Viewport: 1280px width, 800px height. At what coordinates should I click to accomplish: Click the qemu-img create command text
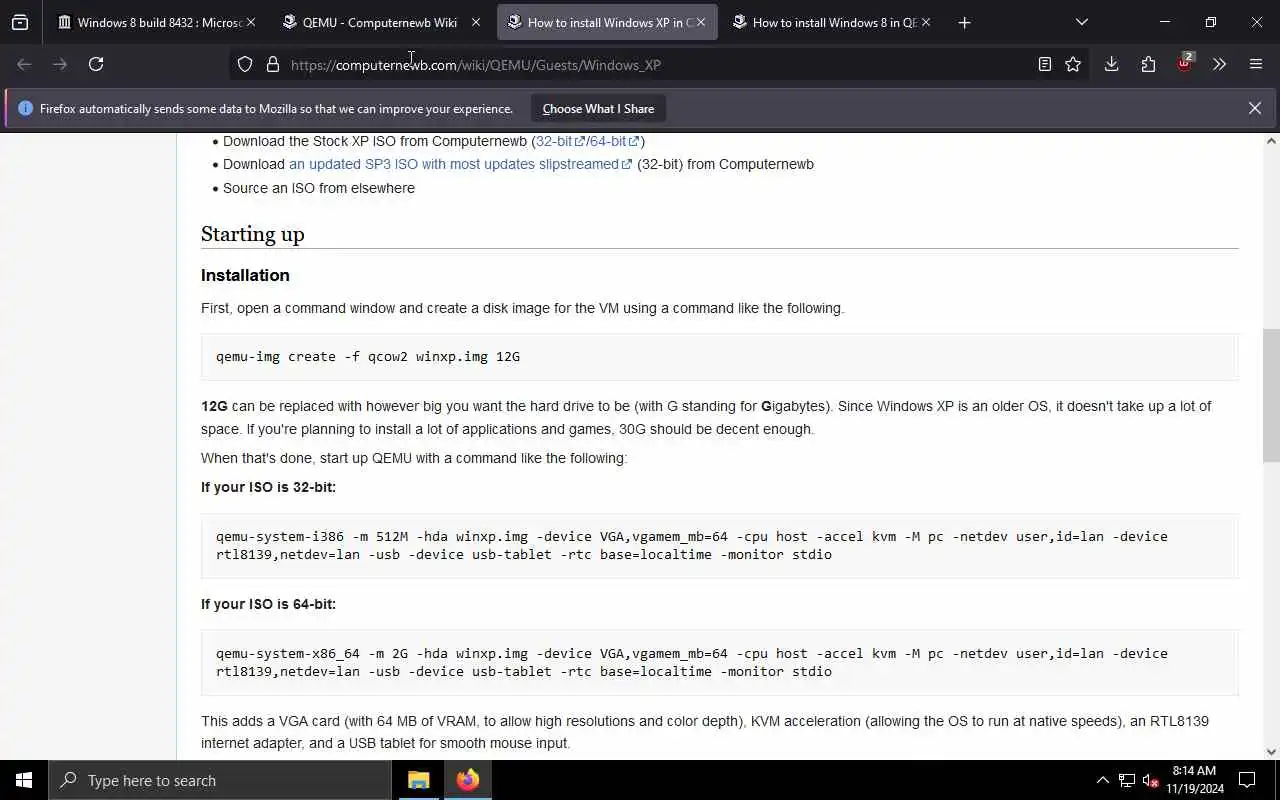point(368,356)
